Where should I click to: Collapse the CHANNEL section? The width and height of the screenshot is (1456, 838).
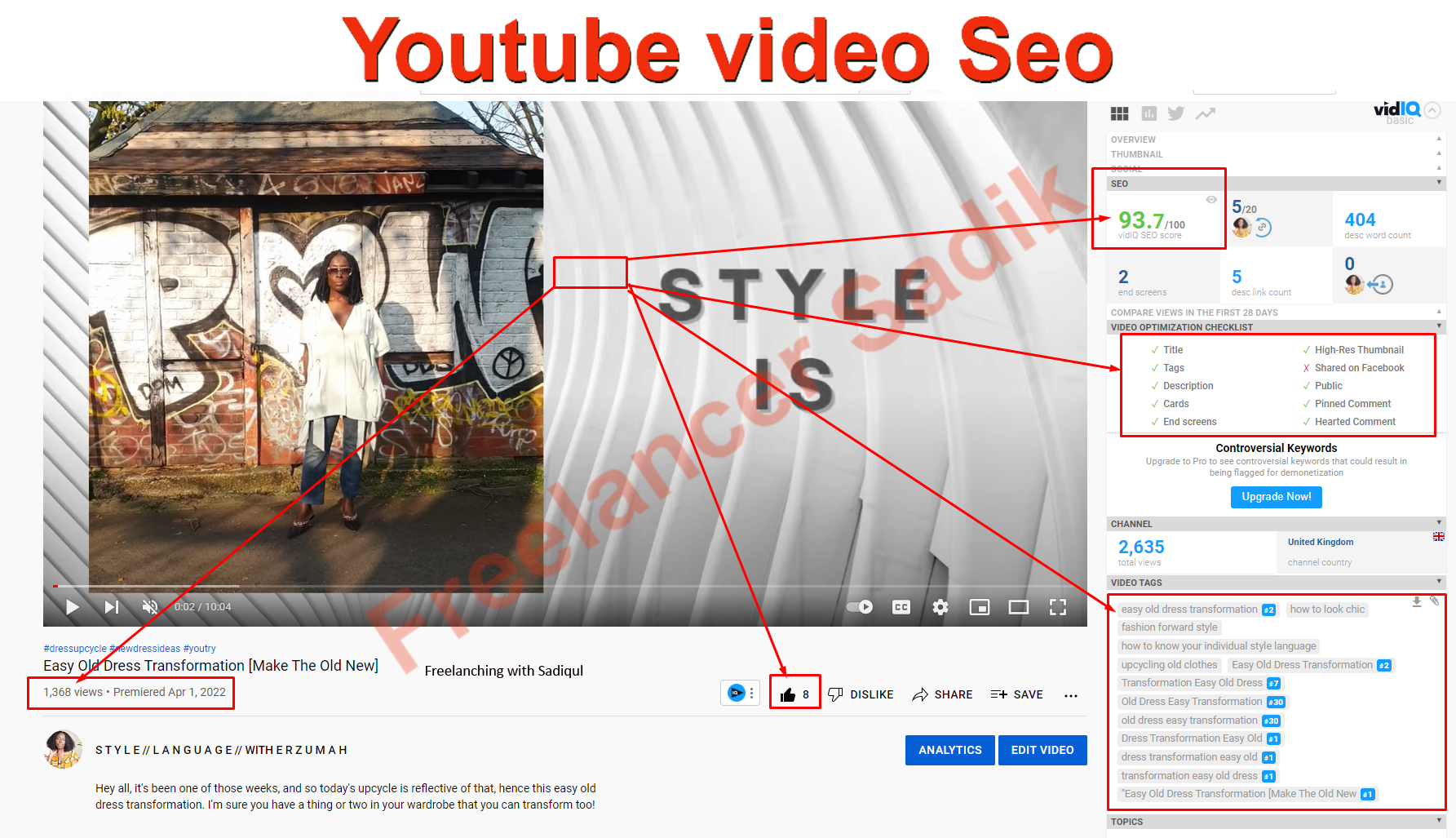[x=1277, y=524]
